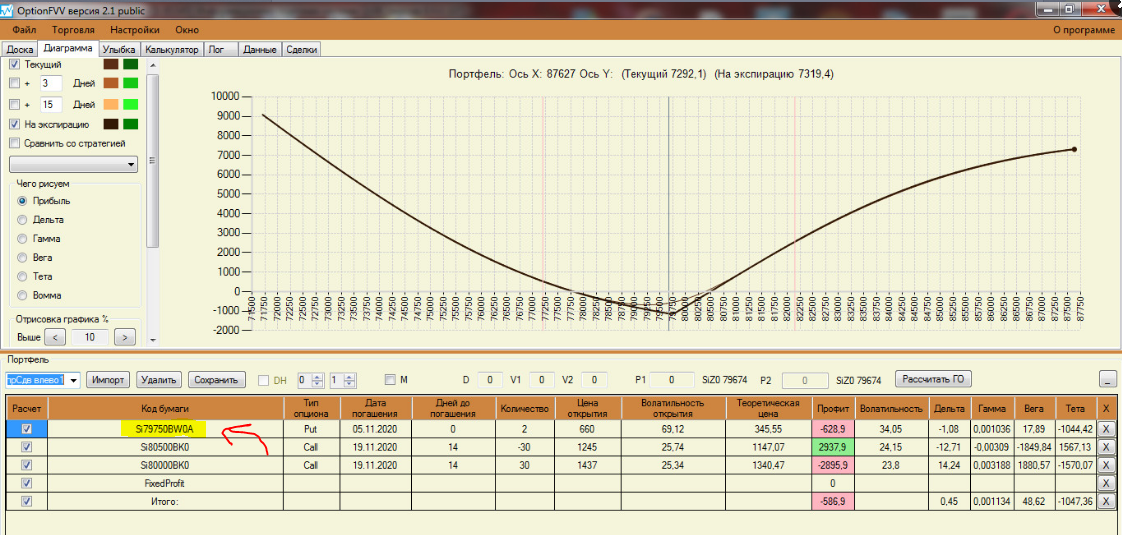
Task: Uncheck Расчет for Si80000BK0 row
Action: [26, 466]
